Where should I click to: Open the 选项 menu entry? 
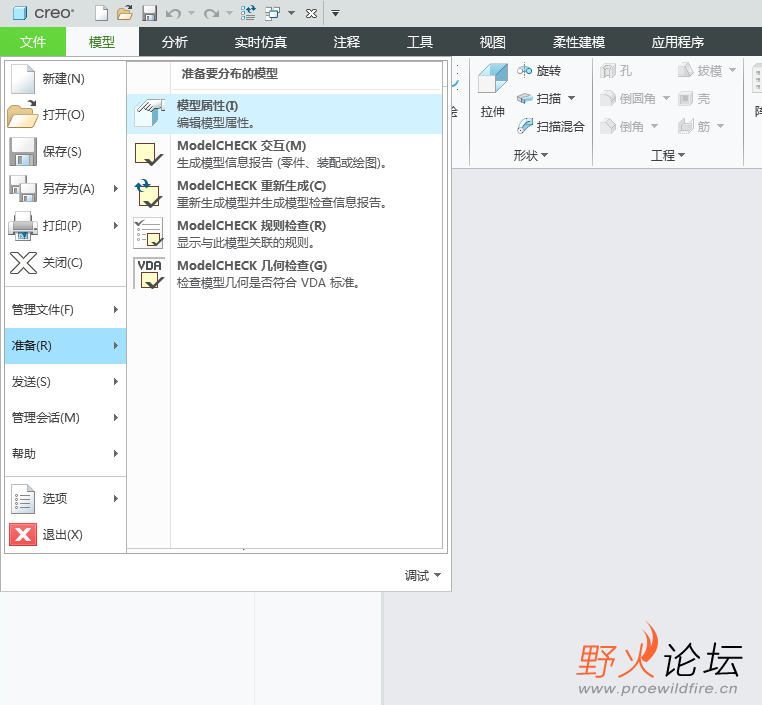[x=66, y=498]
